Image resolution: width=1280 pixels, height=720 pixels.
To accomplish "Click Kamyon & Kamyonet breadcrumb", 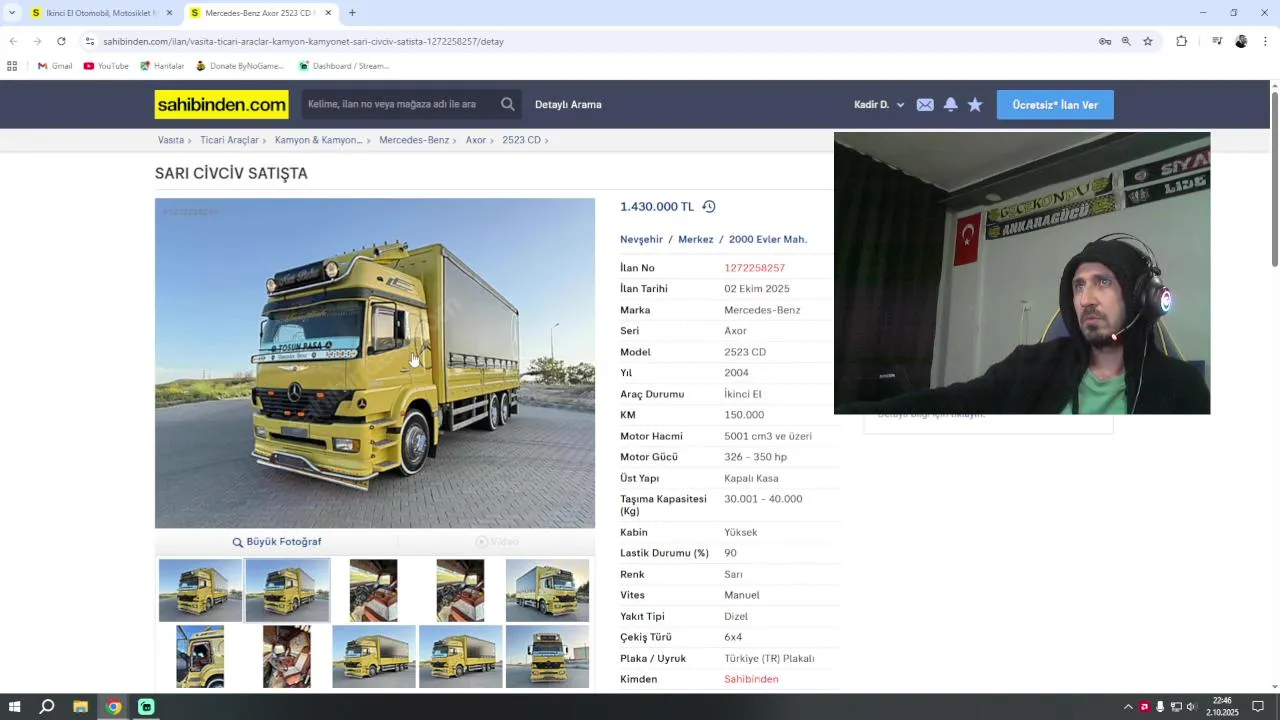I will pyautogui.click(x=319, y=140).
